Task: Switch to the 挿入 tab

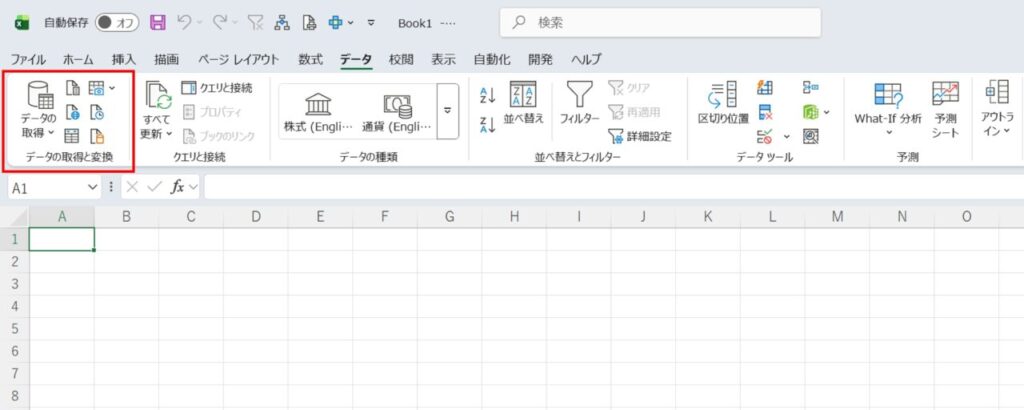Action: coord(123,59)
